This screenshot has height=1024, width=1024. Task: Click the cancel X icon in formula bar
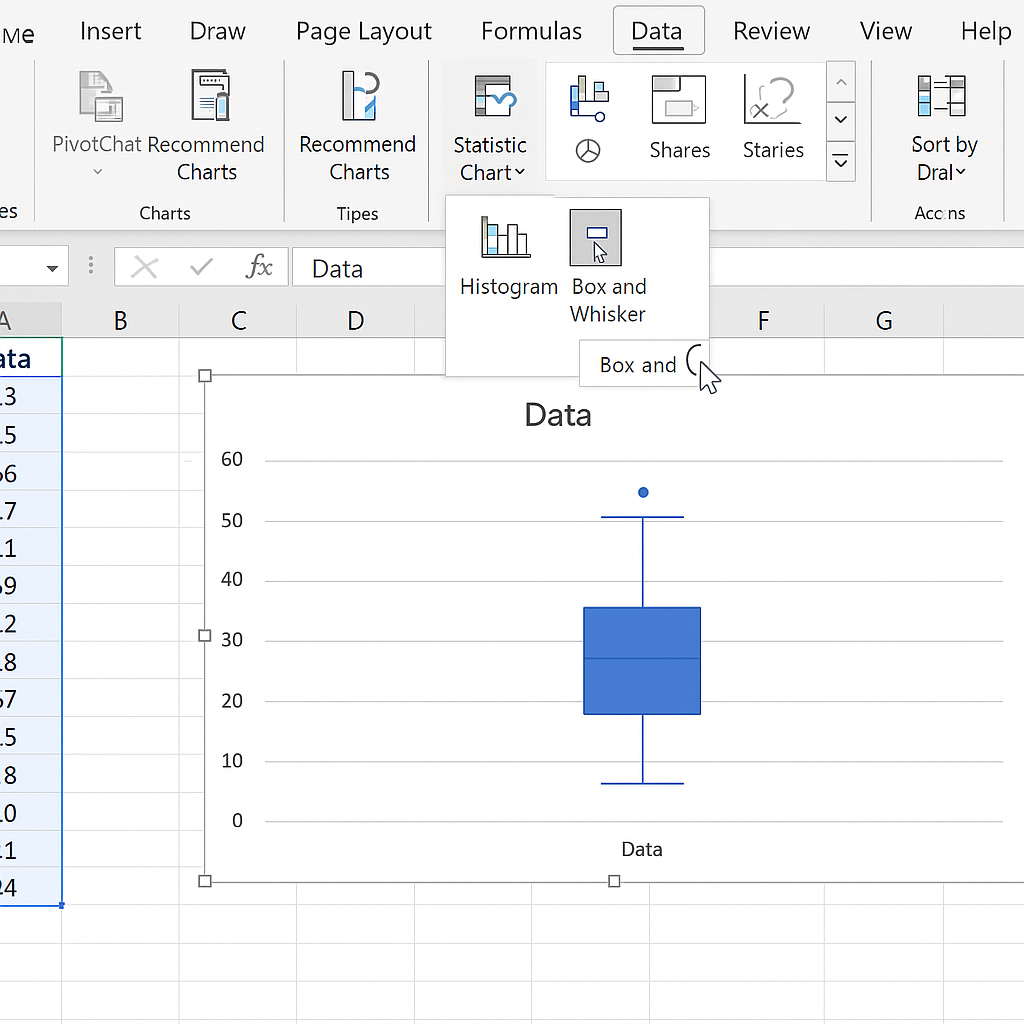(x=145, y=267)
